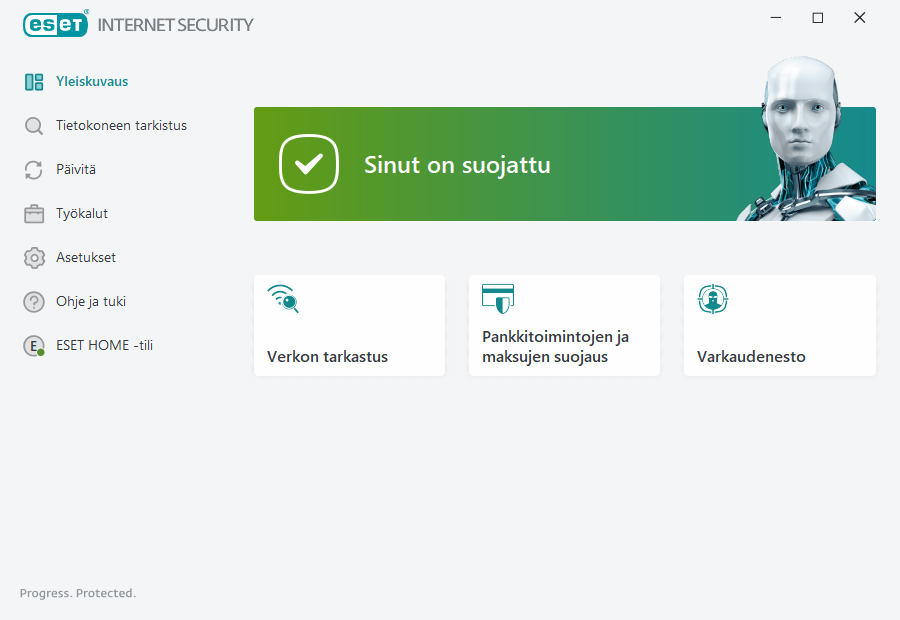The height and width of the screenshot is (620, 900).
Task: Click the Asetukset gear icon
Action: click(34, 258)
